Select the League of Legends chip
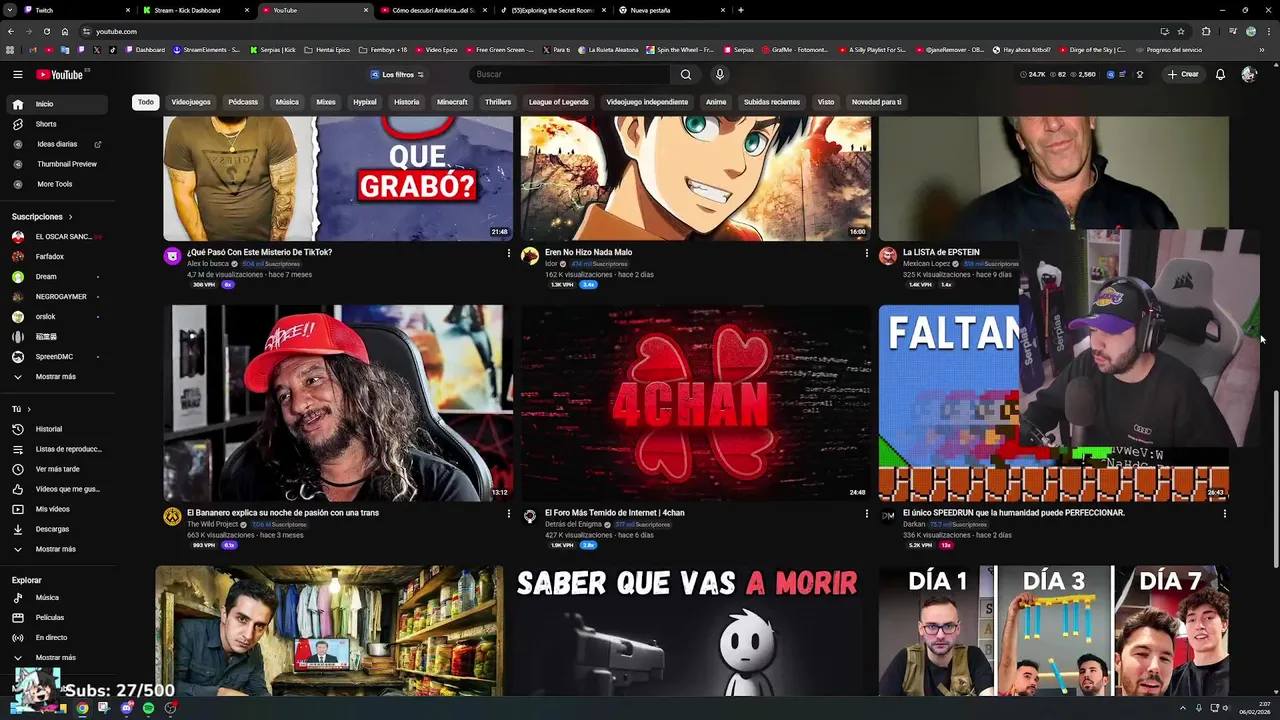 (558, 102)
